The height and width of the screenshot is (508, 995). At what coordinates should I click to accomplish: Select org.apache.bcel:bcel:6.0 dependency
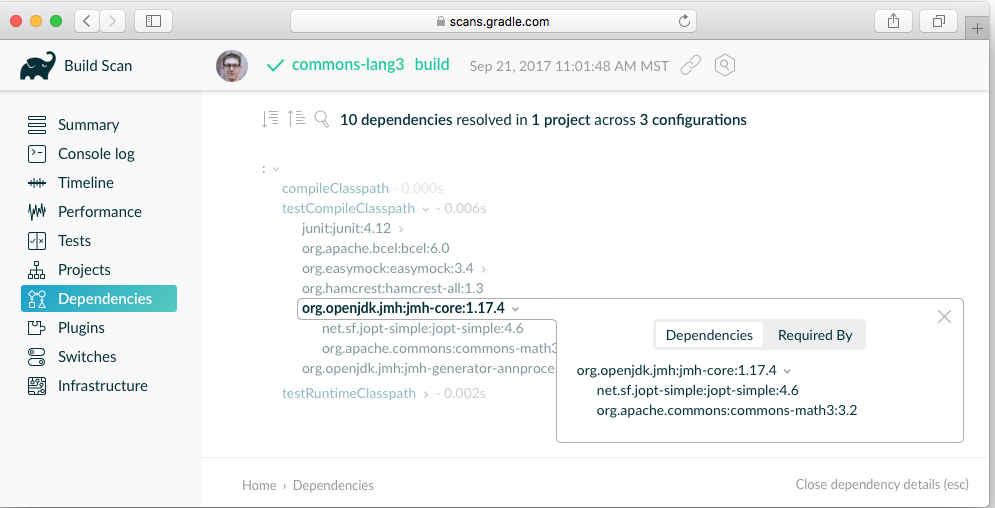[x=376, y=248]
